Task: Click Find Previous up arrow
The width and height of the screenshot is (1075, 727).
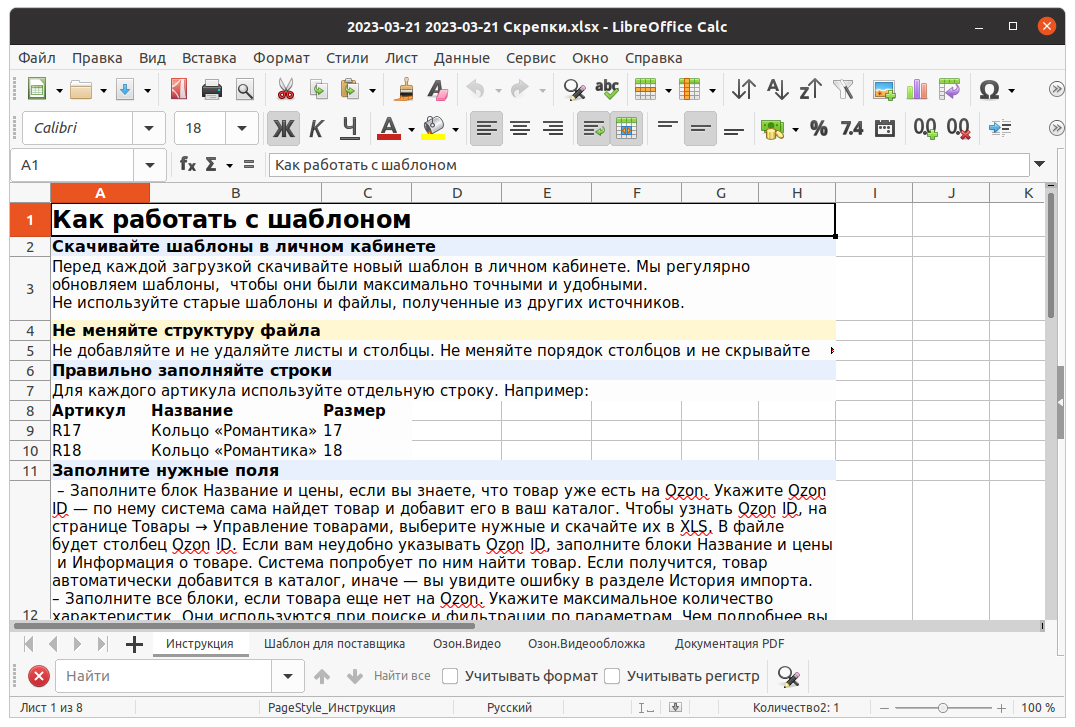Action: click(322, 676)
